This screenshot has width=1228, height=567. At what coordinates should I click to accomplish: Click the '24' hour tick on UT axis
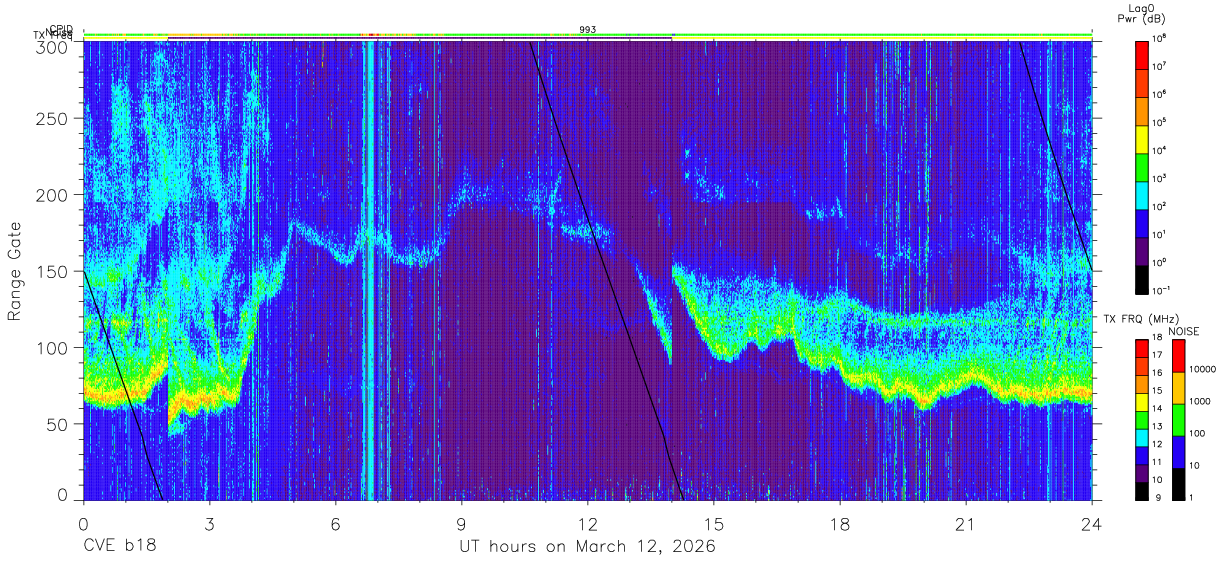[x=1092, y=523]
